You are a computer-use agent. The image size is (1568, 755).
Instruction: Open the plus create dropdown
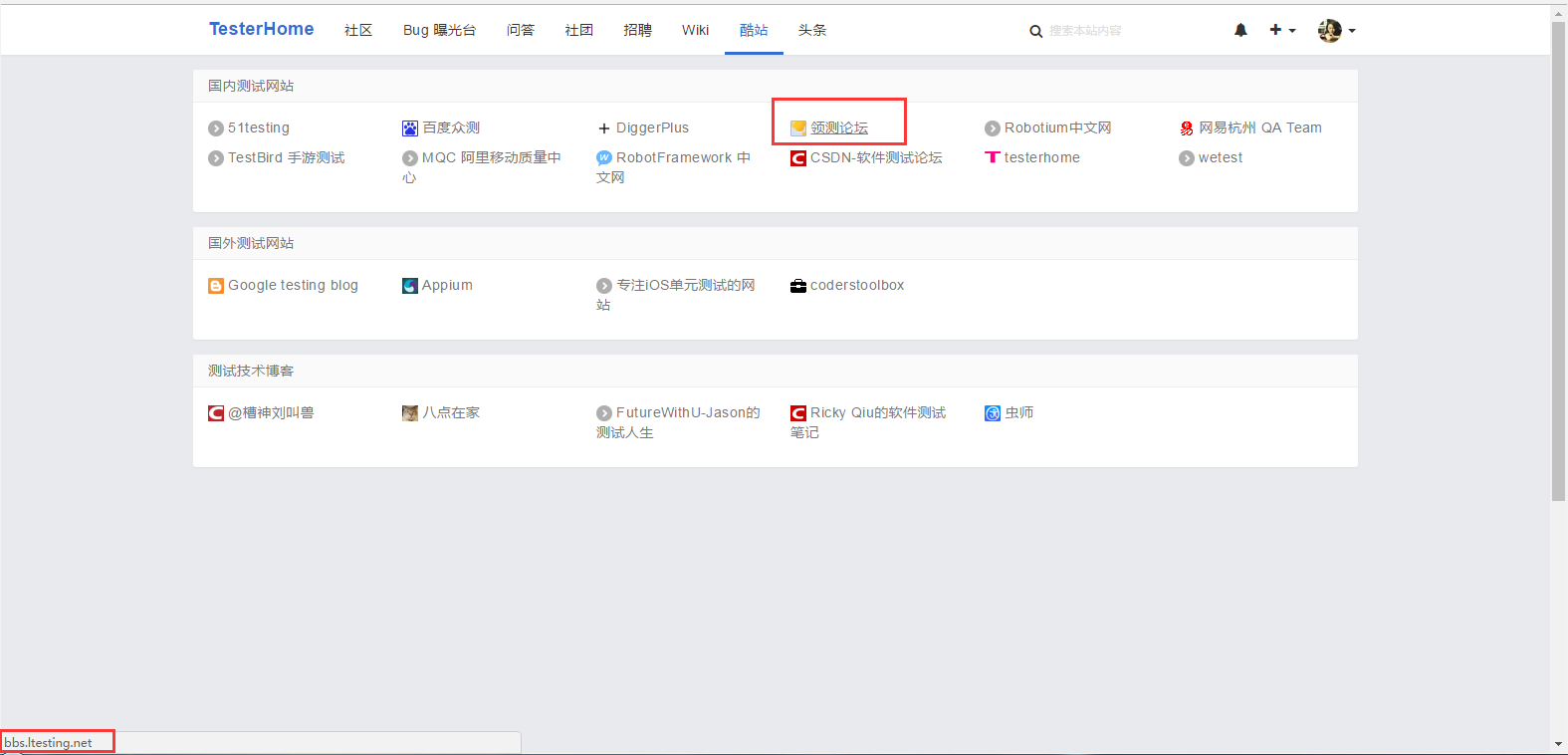coord(1282,30)
